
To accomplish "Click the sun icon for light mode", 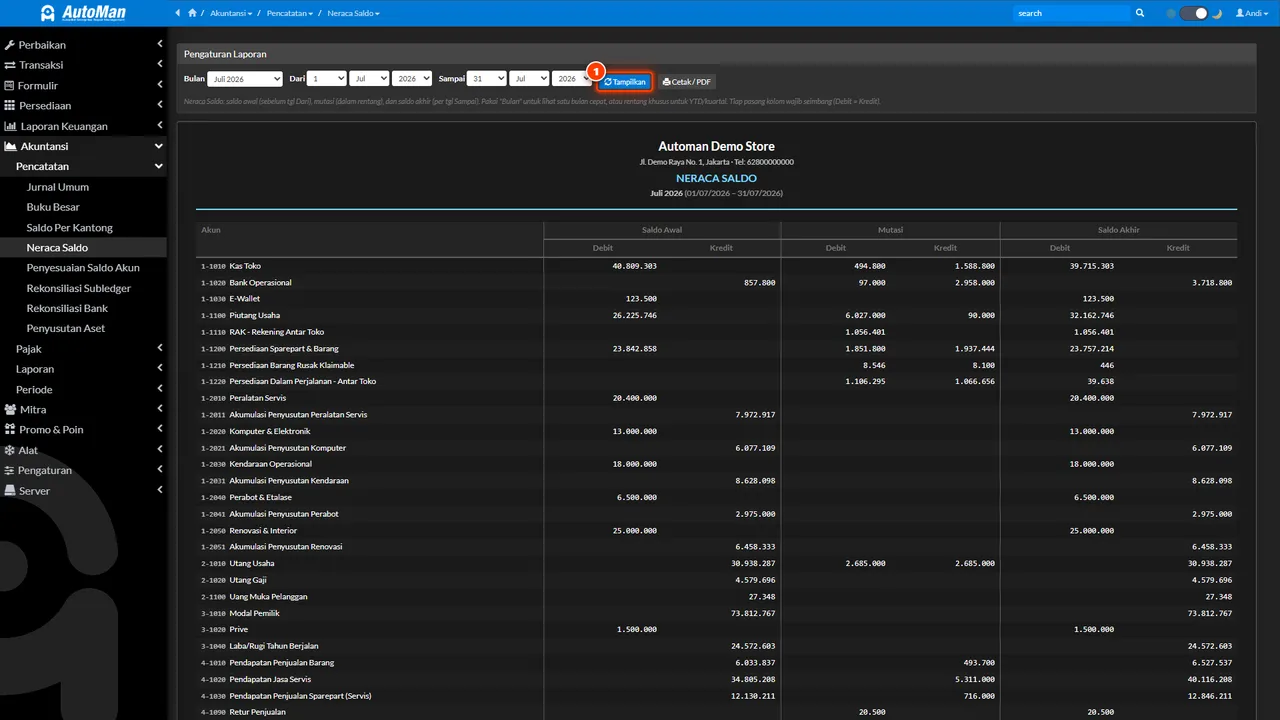I will tap(1171, 13).
